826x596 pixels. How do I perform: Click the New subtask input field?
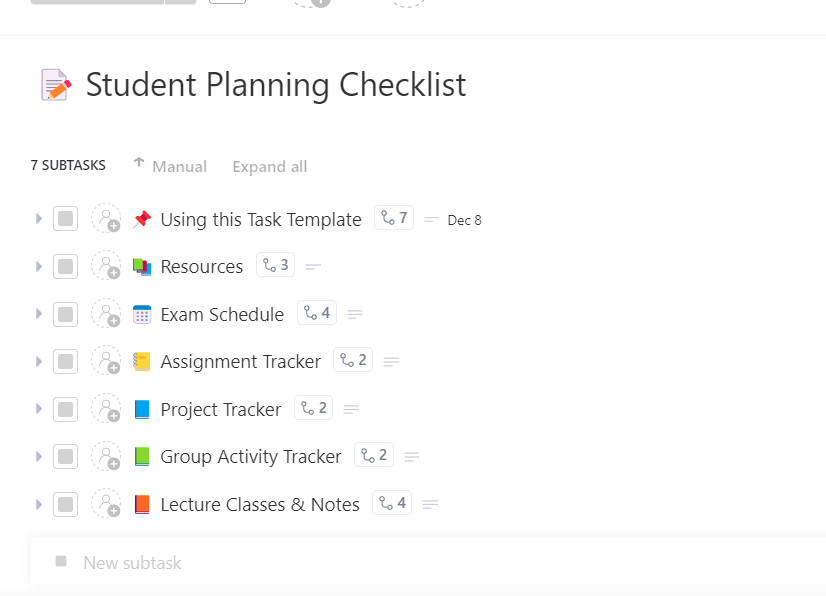(x=131, y=563)
